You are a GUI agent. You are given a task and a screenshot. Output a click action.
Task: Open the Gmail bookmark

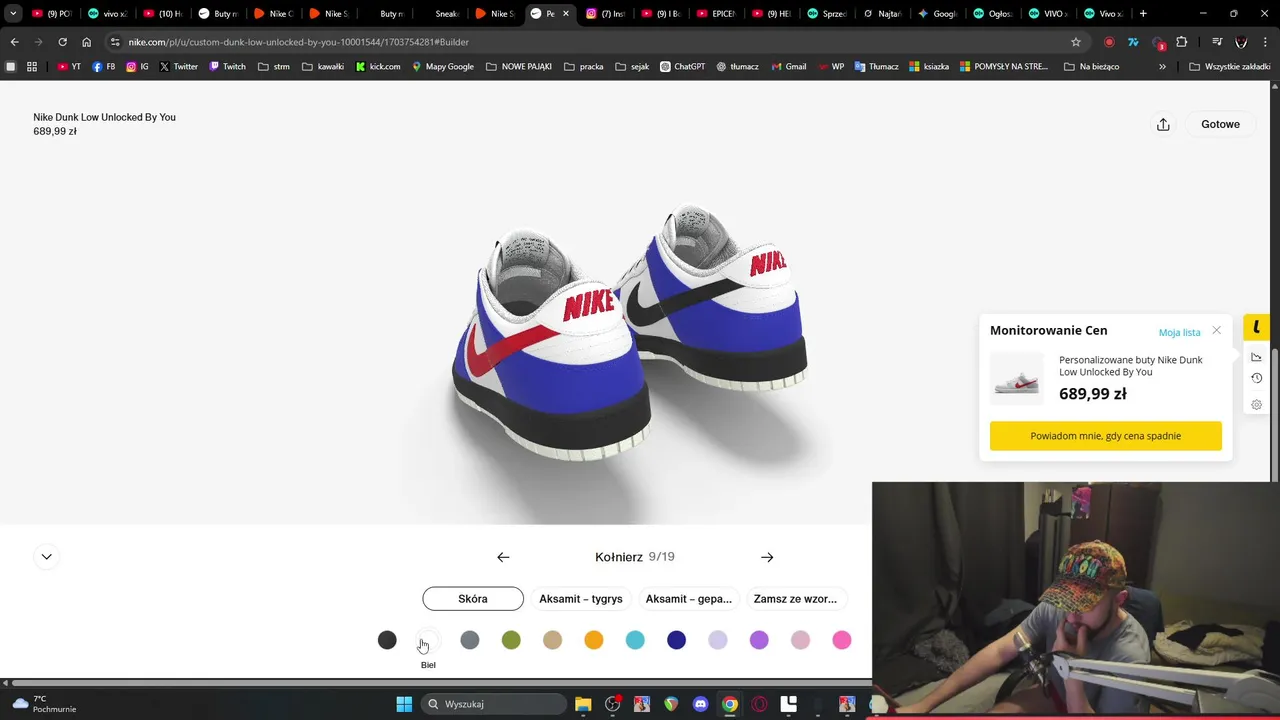789,66
